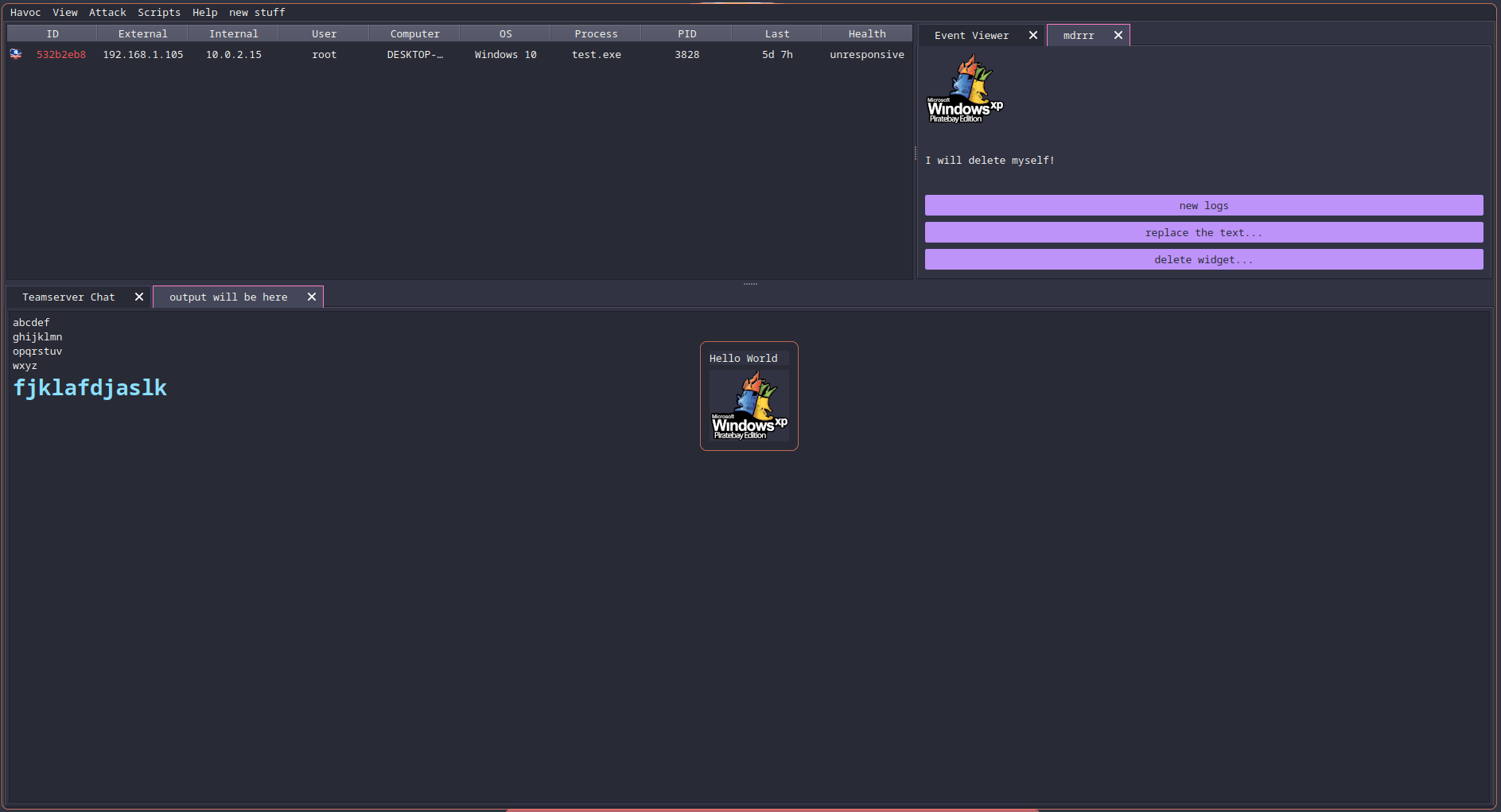Open the View menu

click(x=65, y=13)
